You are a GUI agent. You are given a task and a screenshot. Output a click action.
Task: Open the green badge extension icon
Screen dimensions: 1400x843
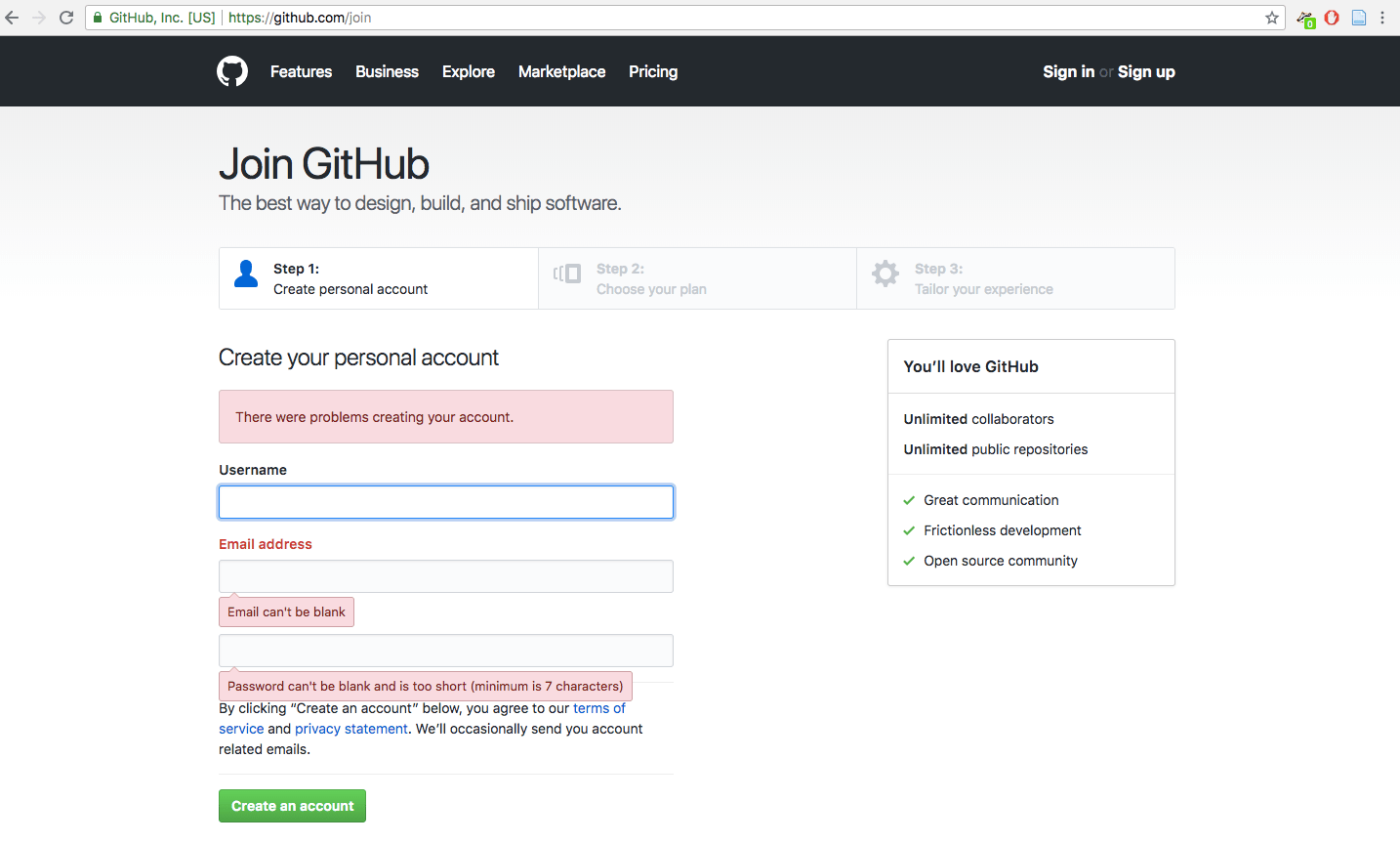pos(1306,19)
